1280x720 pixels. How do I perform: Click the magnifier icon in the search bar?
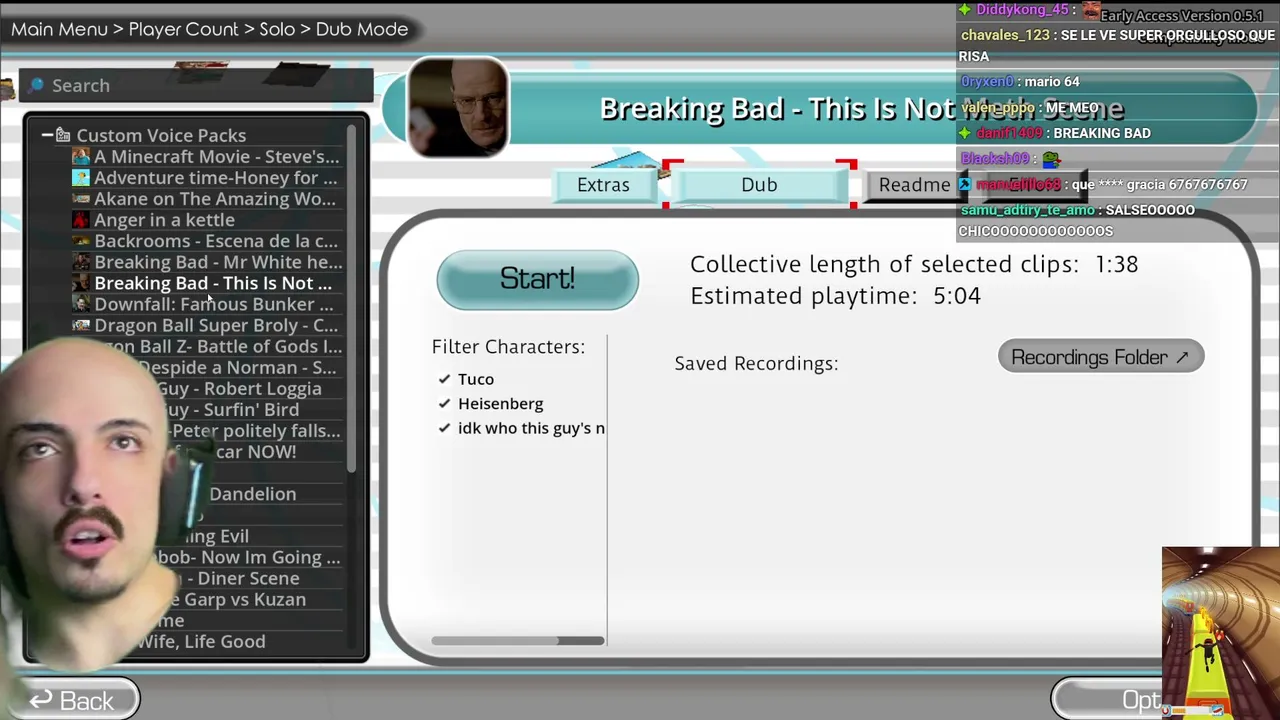(x=37, y=85)
